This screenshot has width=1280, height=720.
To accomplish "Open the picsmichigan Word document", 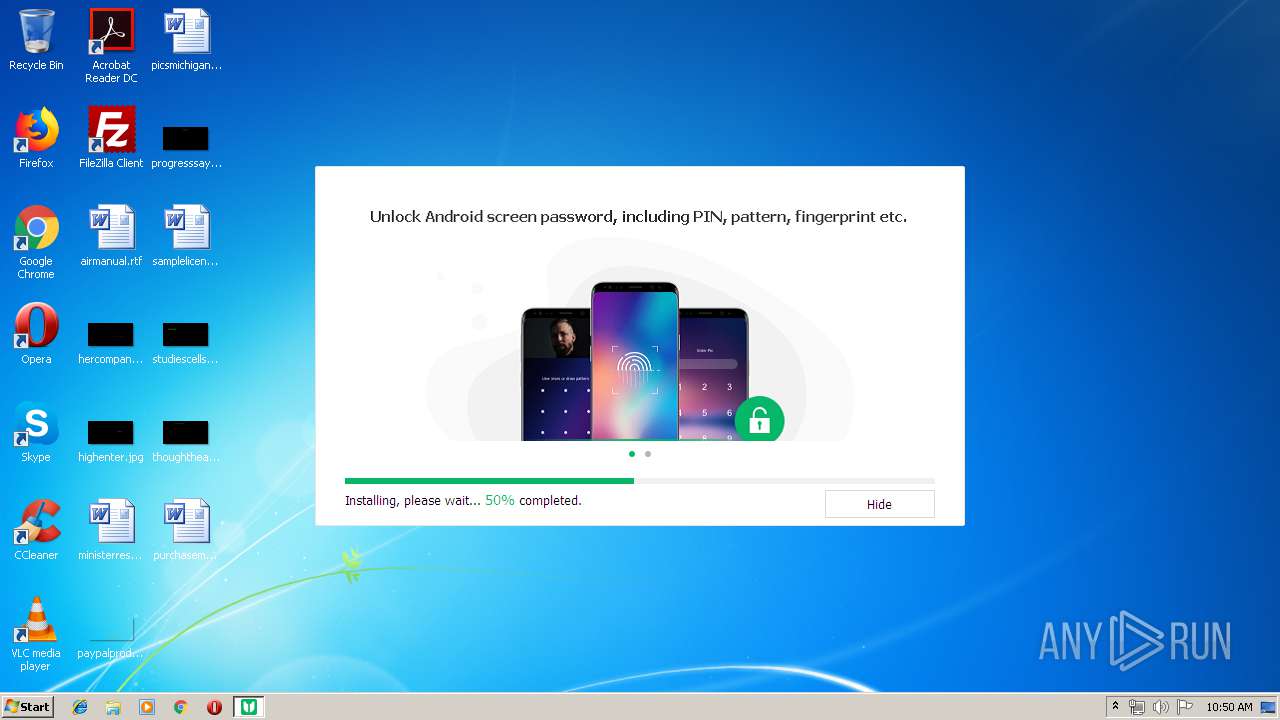I will click(186, 40).
